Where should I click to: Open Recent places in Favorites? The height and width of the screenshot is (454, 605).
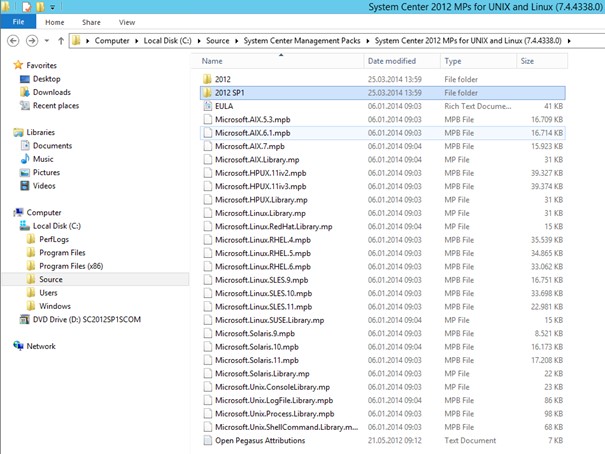(49, 106)
